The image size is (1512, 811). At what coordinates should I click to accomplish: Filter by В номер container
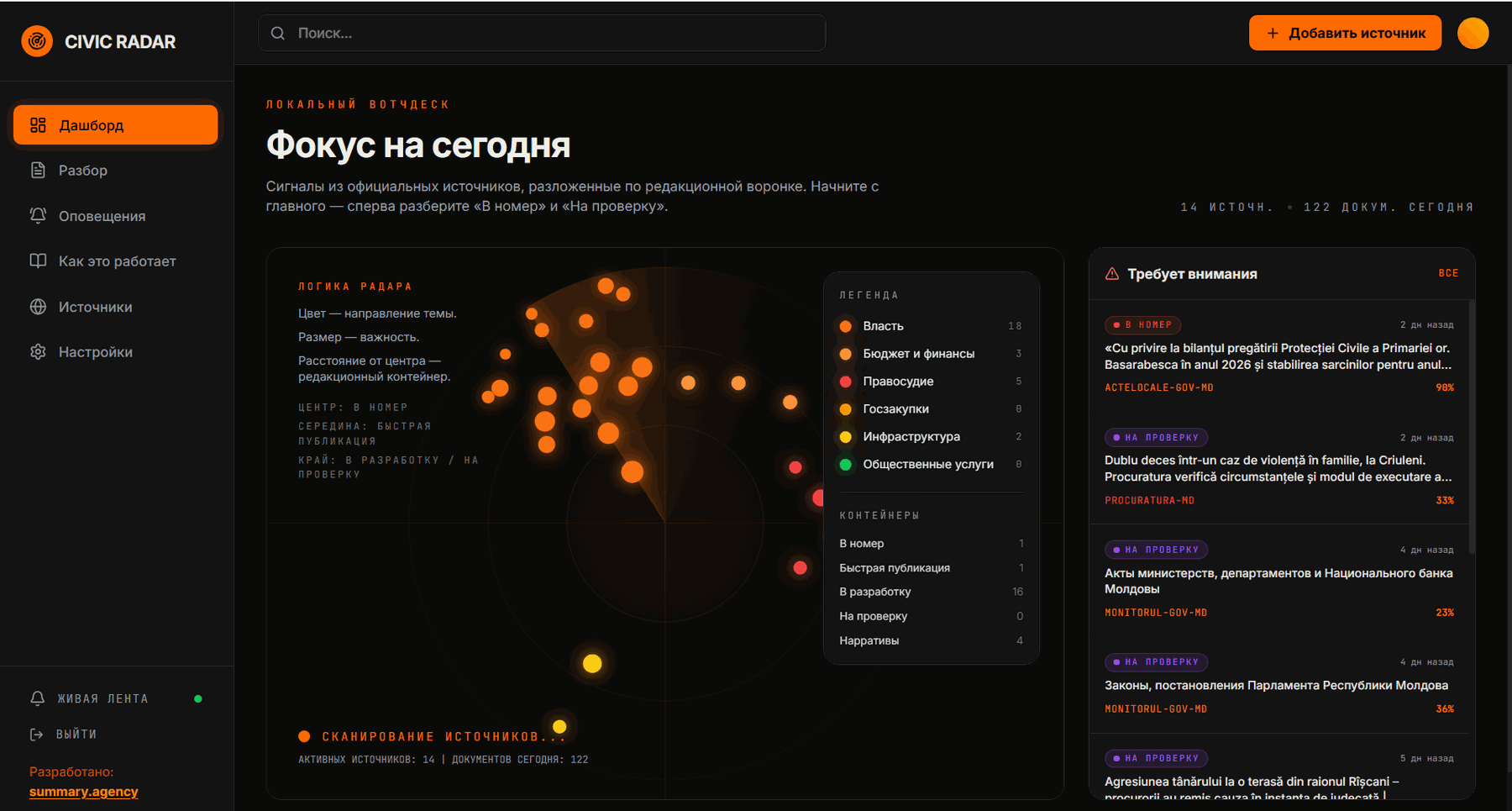click(931, 544)
